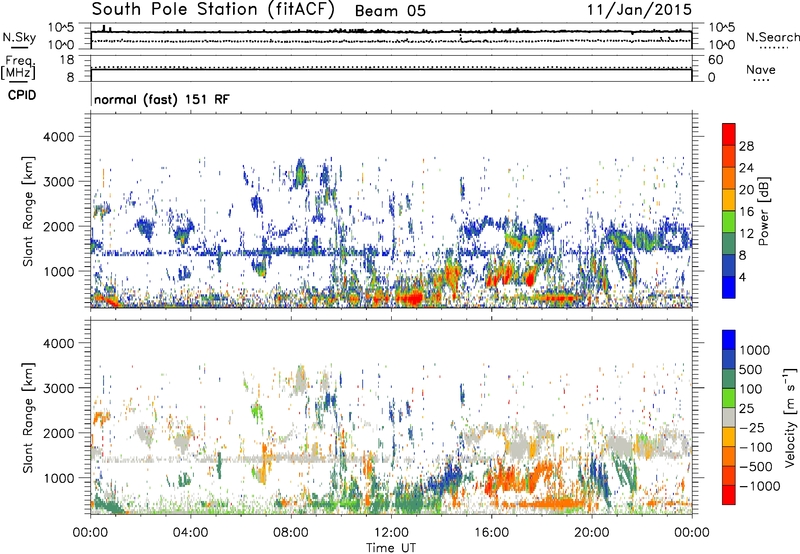
Task: Click the CPID label
Action: (x=22, y=95)
